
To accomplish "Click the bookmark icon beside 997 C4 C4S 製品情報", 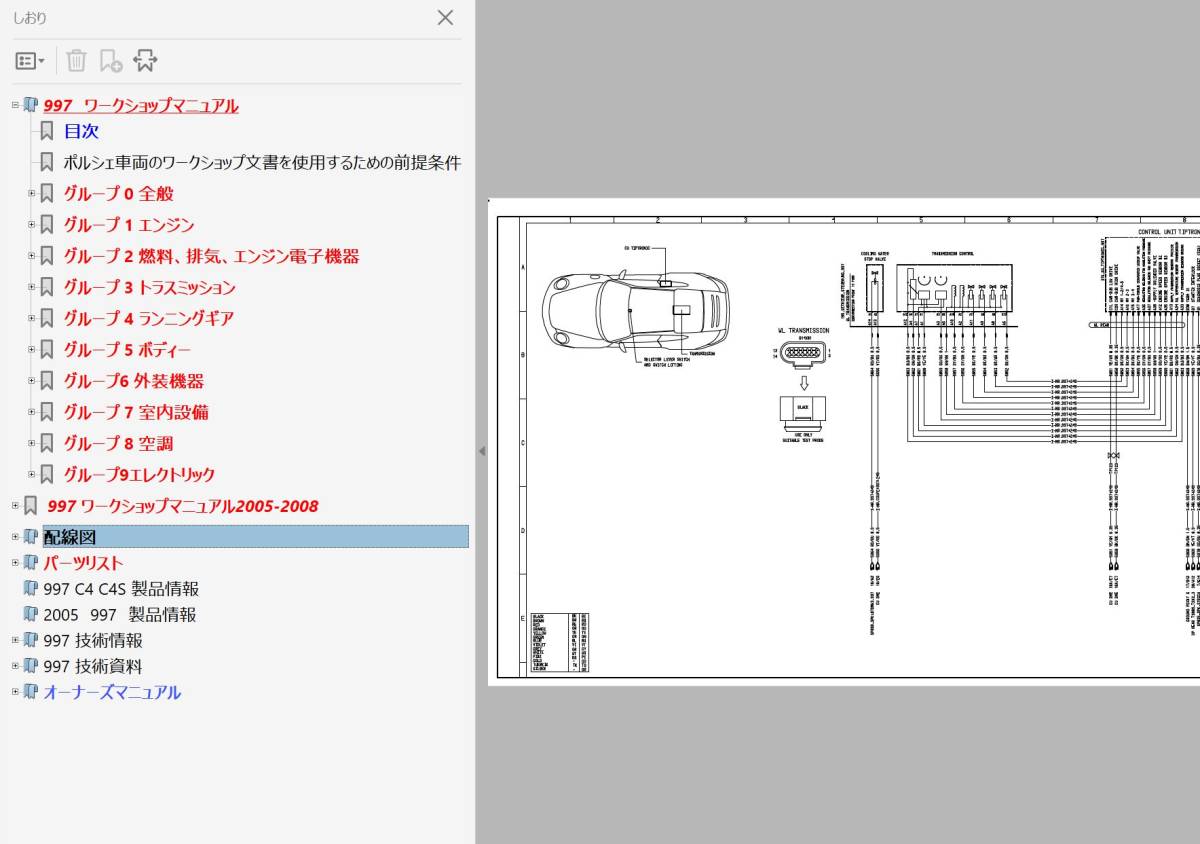I will (x=31, y=588).
